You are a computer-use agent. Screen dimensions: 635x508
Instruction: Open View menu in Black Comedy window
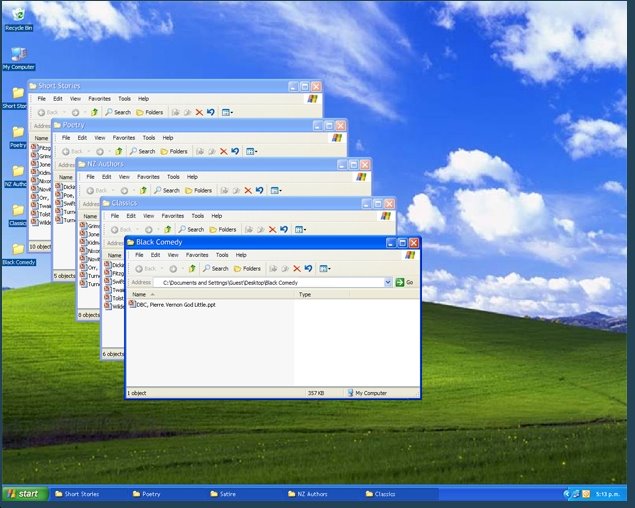(x=173, y=255)
